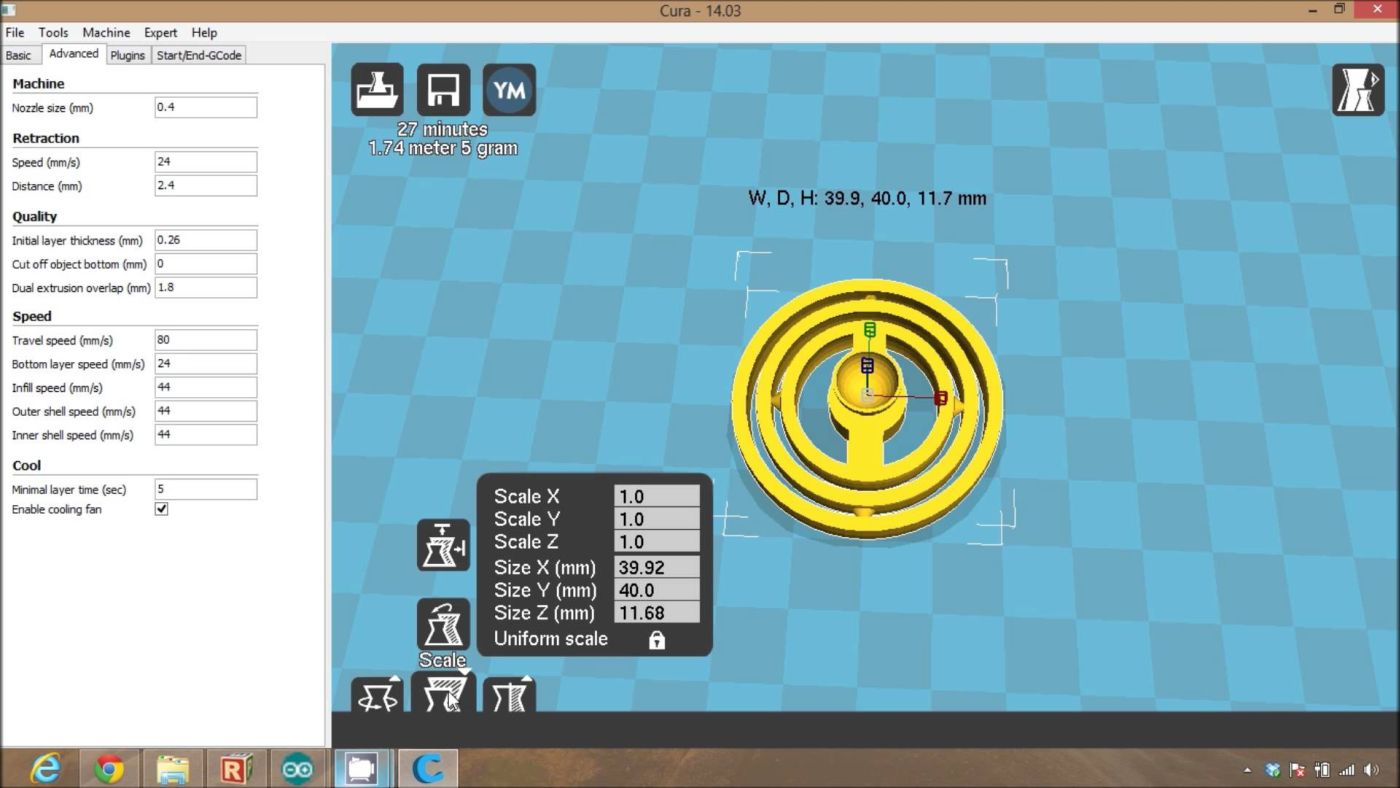The height and width of the screenshot is (788, 1400).
Task: Open Arduino IDE from taskbar
Action: click(x=298, y=768)
